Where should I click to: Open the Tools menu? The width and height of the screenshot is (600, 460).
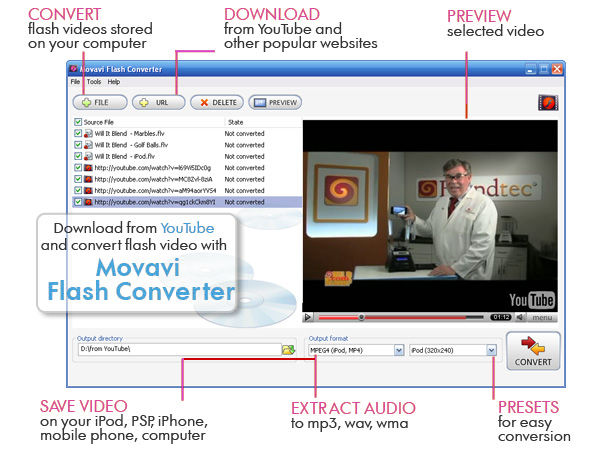click(92, 82)
